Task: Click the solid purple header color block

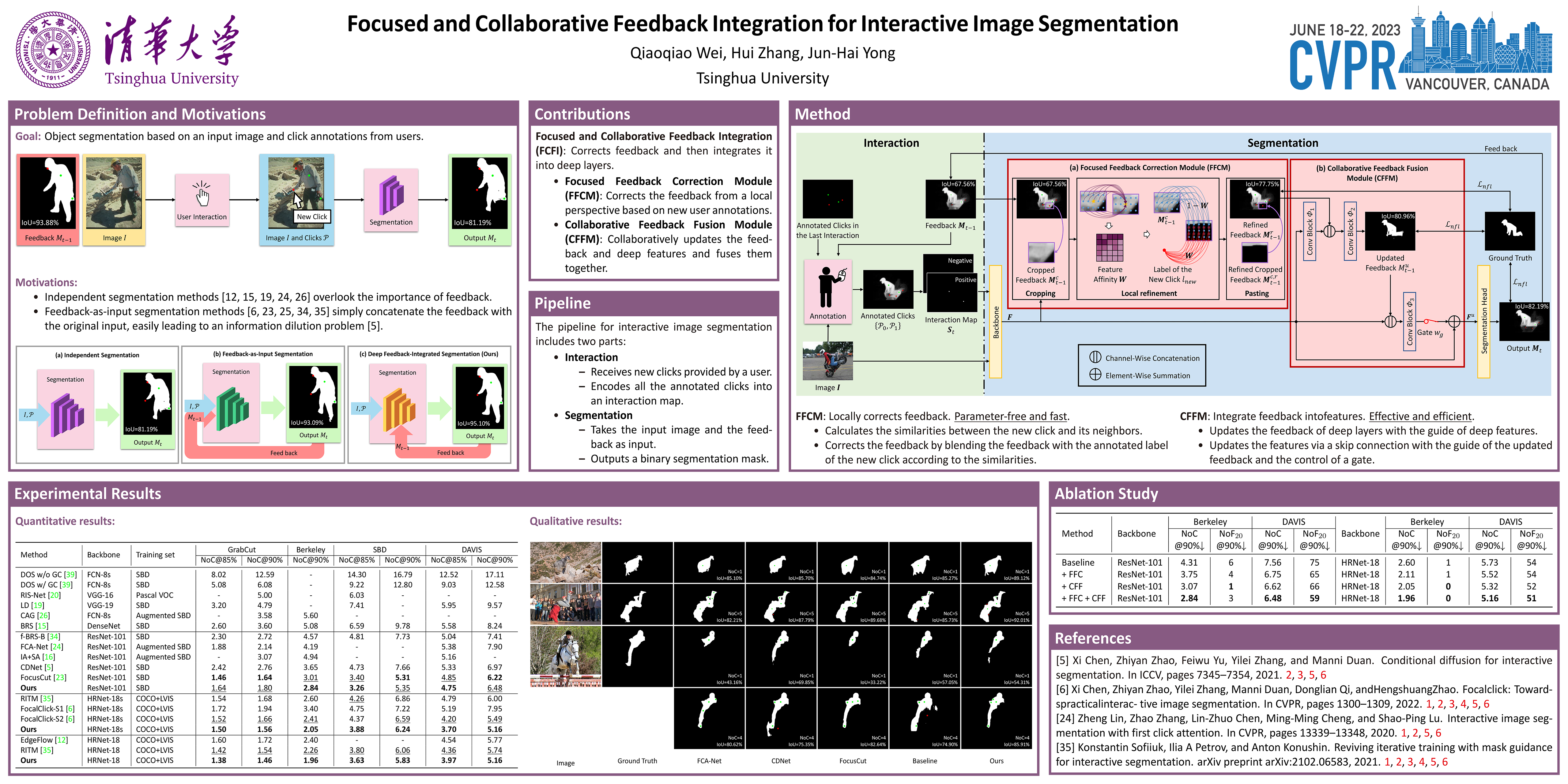Action: click(x=134, y=49)
